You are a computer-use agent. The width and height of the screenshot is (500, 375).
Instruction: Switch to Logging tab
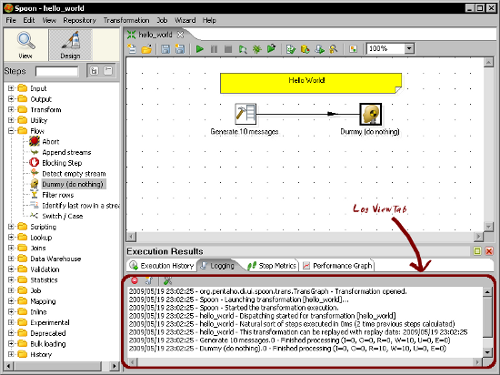tap(218, 266)
